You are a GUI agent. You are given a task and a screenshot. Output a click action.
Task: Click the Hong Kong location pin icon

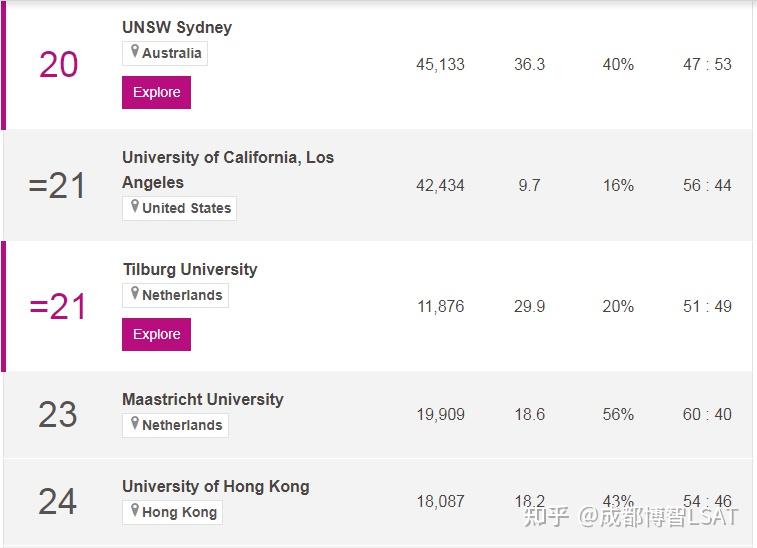coord(134,511)
